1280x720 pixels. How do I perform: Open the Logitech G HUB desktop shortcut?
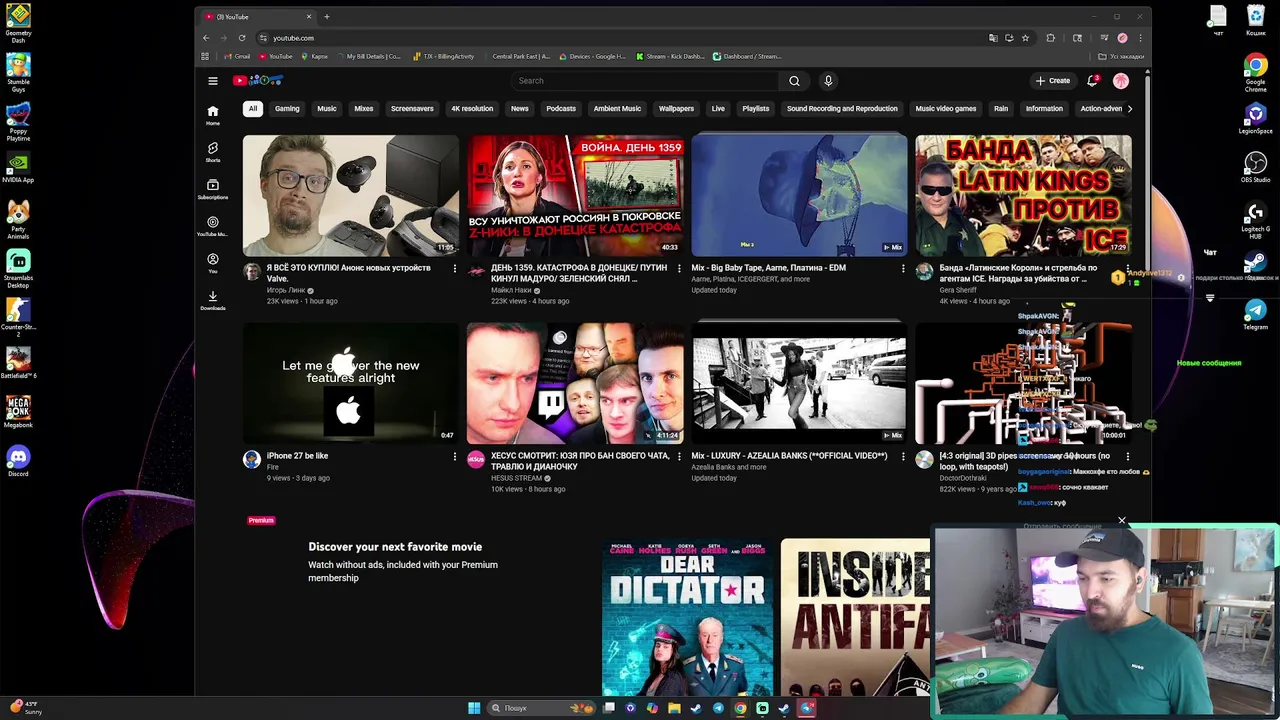[1255, 220]
